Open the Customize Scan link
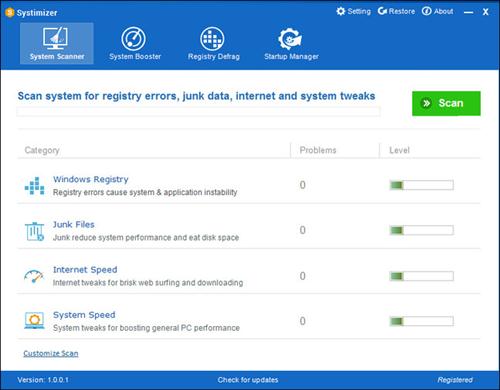 click(51, 353)
